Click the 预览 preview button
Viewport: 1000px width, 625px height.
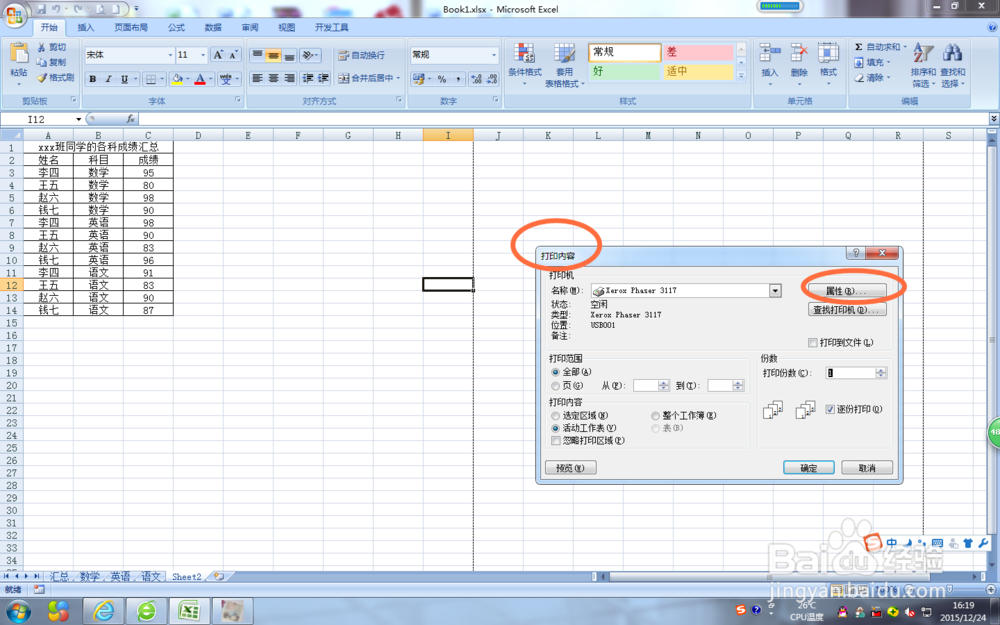point(570,468)
